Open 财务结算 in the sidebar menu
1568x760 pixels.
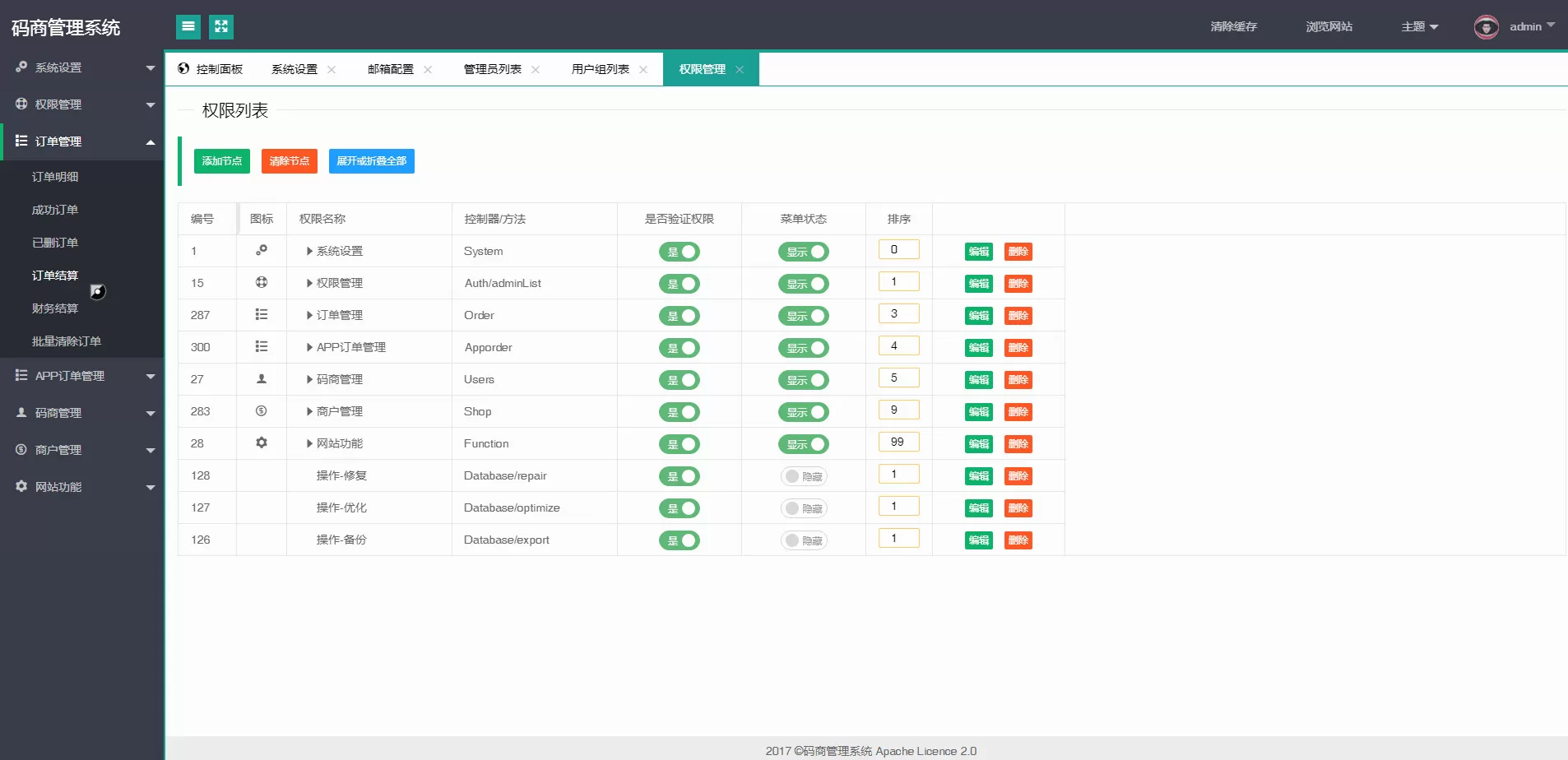[x=55, y=308]
